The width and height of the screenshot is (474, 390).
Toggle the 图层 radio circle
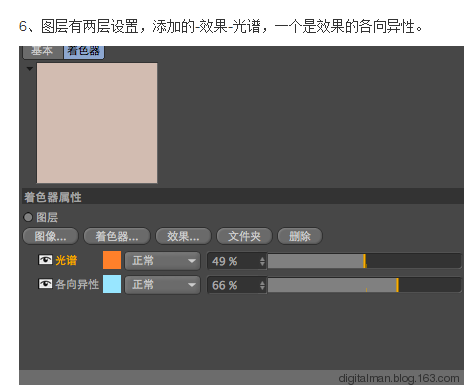[28, 217]
